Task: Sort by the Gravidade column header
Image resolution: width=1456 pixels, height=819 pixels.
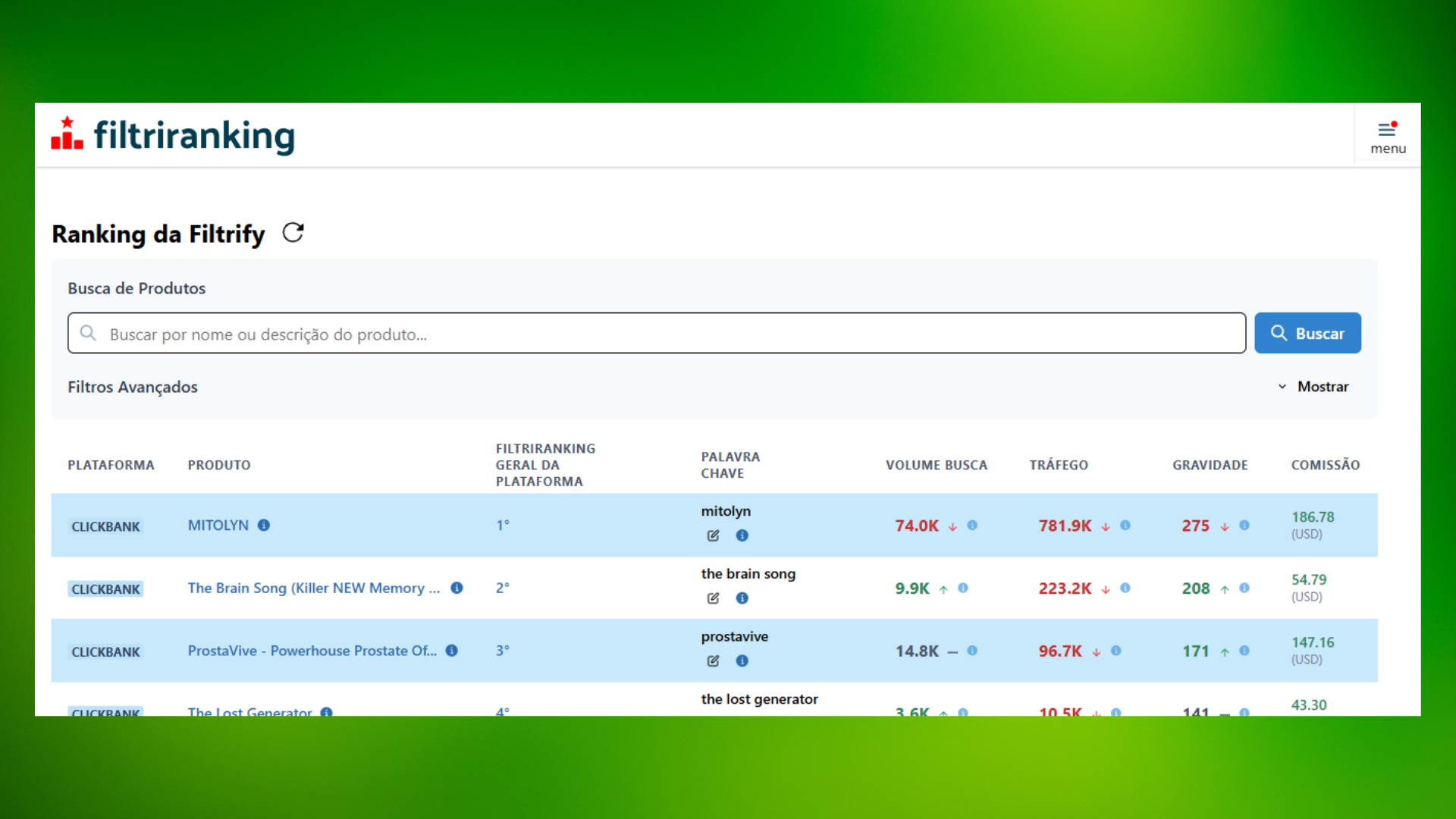Action: pos(1210,465)
